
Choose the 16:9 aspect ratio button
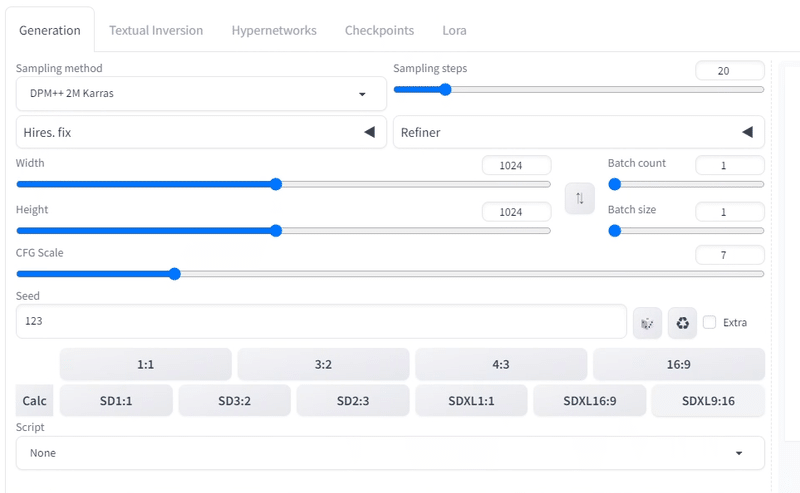point(679,364)
